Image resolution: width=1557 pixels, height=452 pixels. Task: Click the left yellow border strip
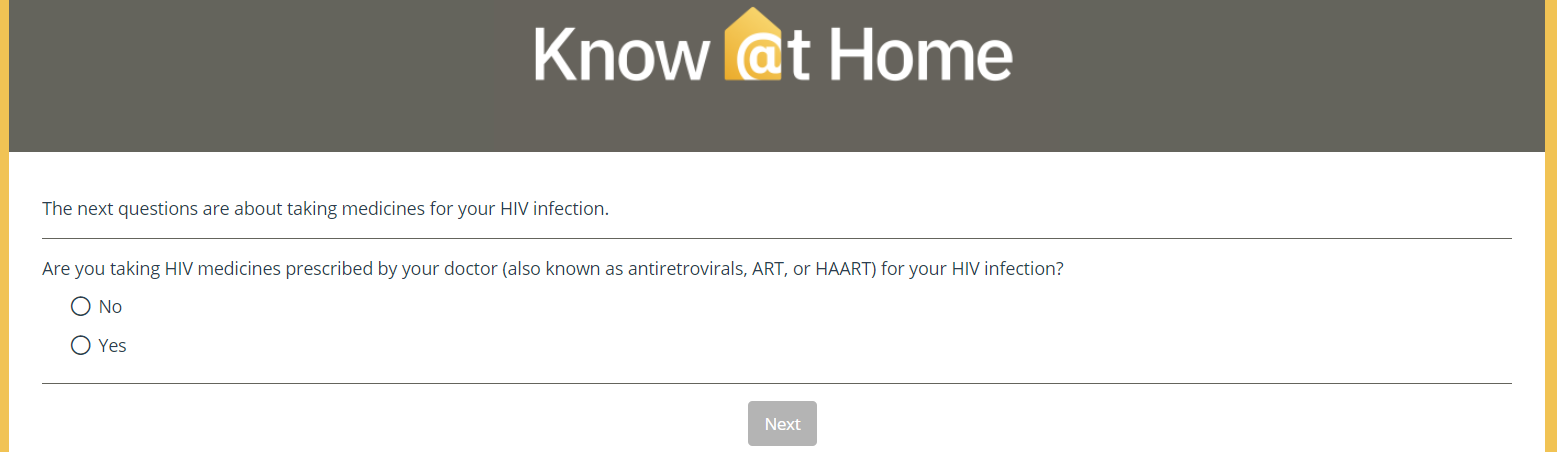coord(4,250)
